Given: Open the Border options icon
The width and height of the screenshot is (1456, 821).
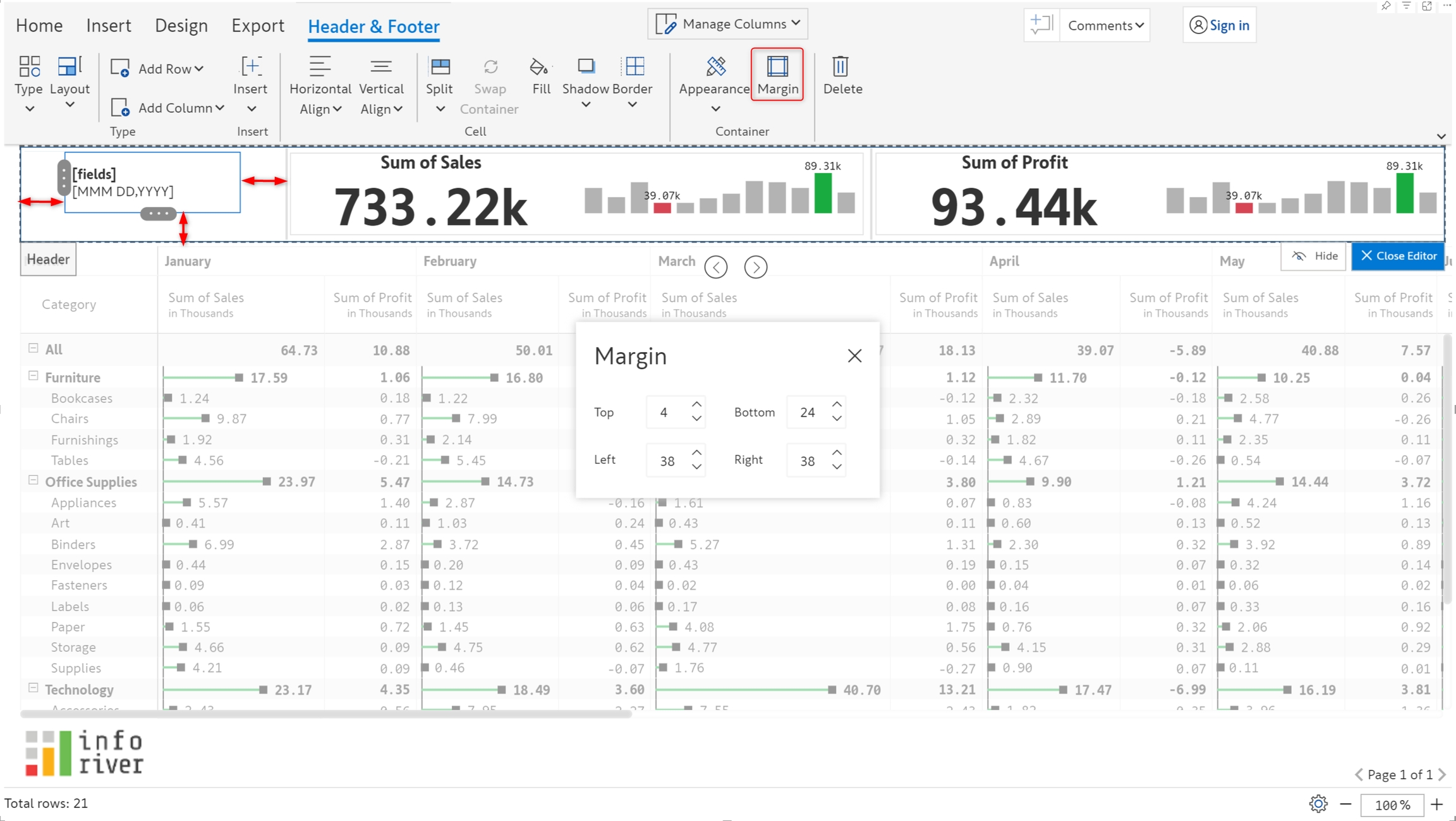Looking at the screenshot, I should tap(634, 67).
